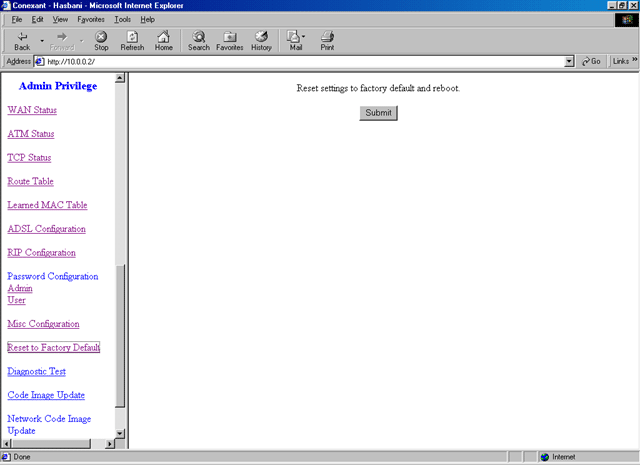Click the Back arrow toolbar icon
640x465 pixels.
22,37
